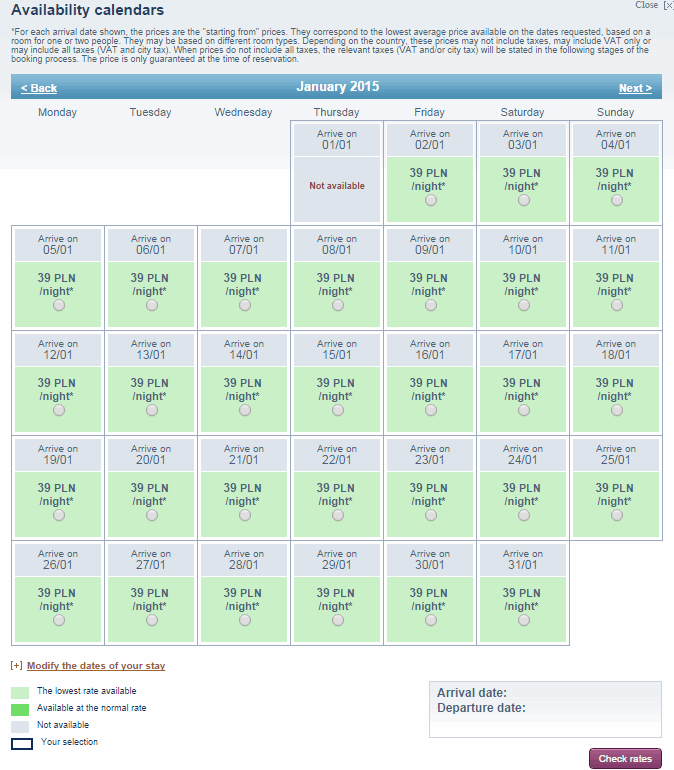Click the Availability calendars title
Image resolution: width=674 pixels, height=770 pixels.
[87, 10]
